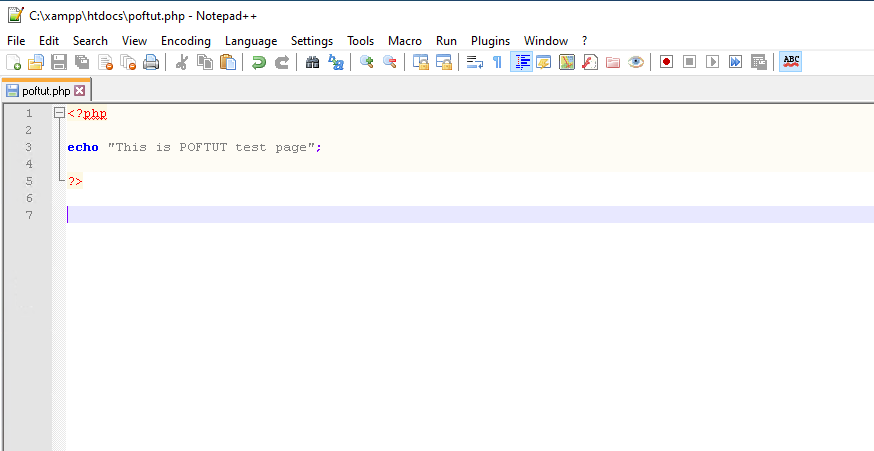This screenshot has height=451, width=874.
Task: Click the ?> closing tag on line 5
Action: click(x=75, y=181)
